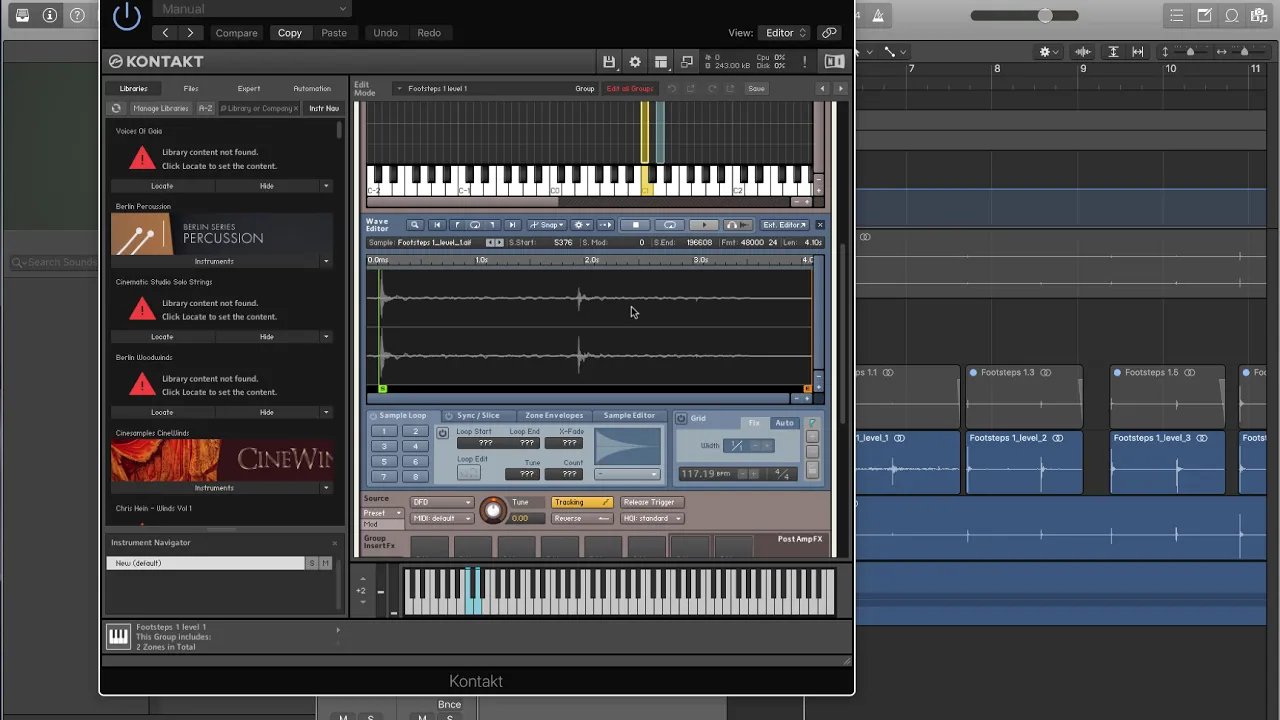The image size is (1280, 720).
Task: Switch to the Libraries tab
Action: 133,88
